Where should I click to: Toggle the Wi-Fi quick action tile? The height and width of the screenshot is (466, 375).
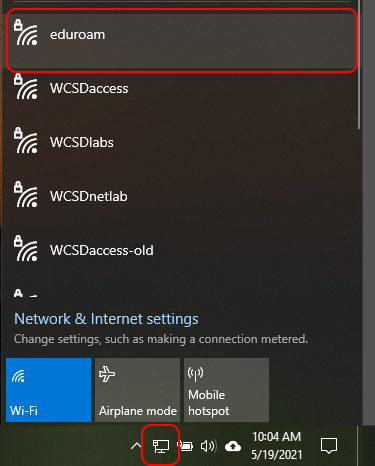pyautogui.click(x=49, y=390)
